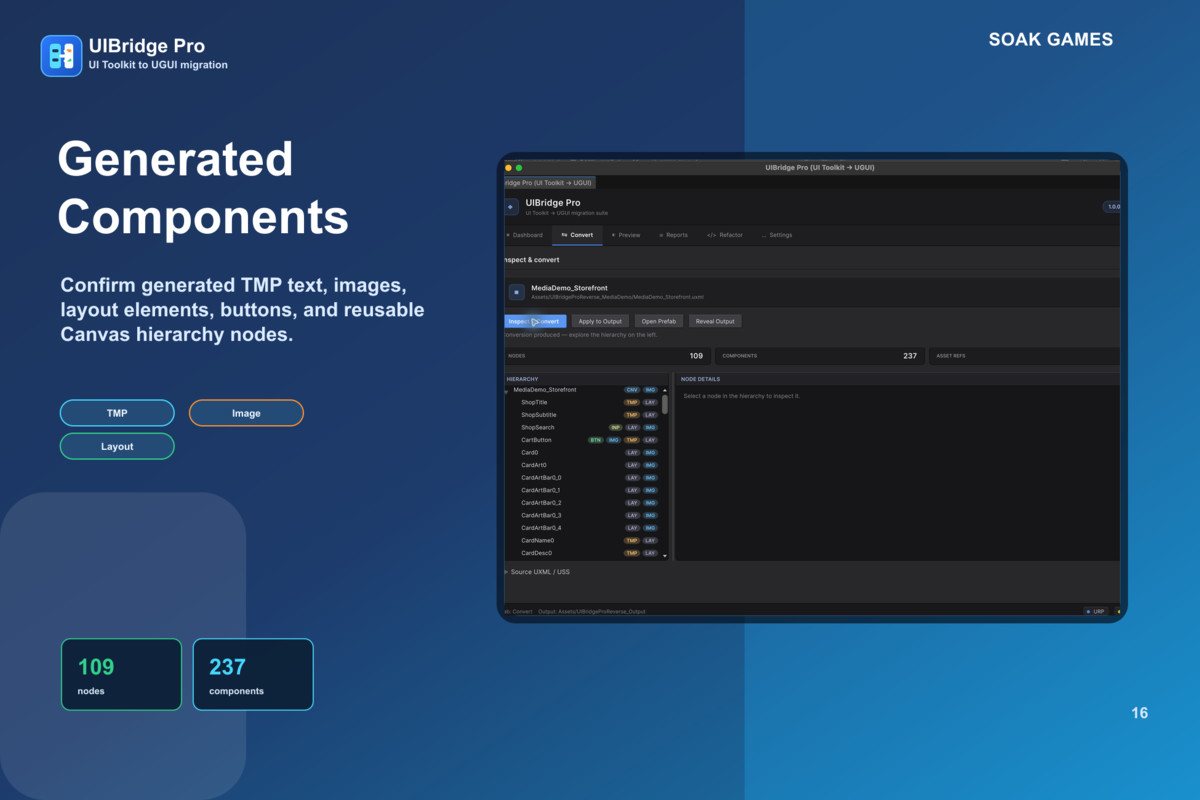1200x800 pixels.
Task: Click the 109 nodes stat card on the slide
Action: coord(121,674)
